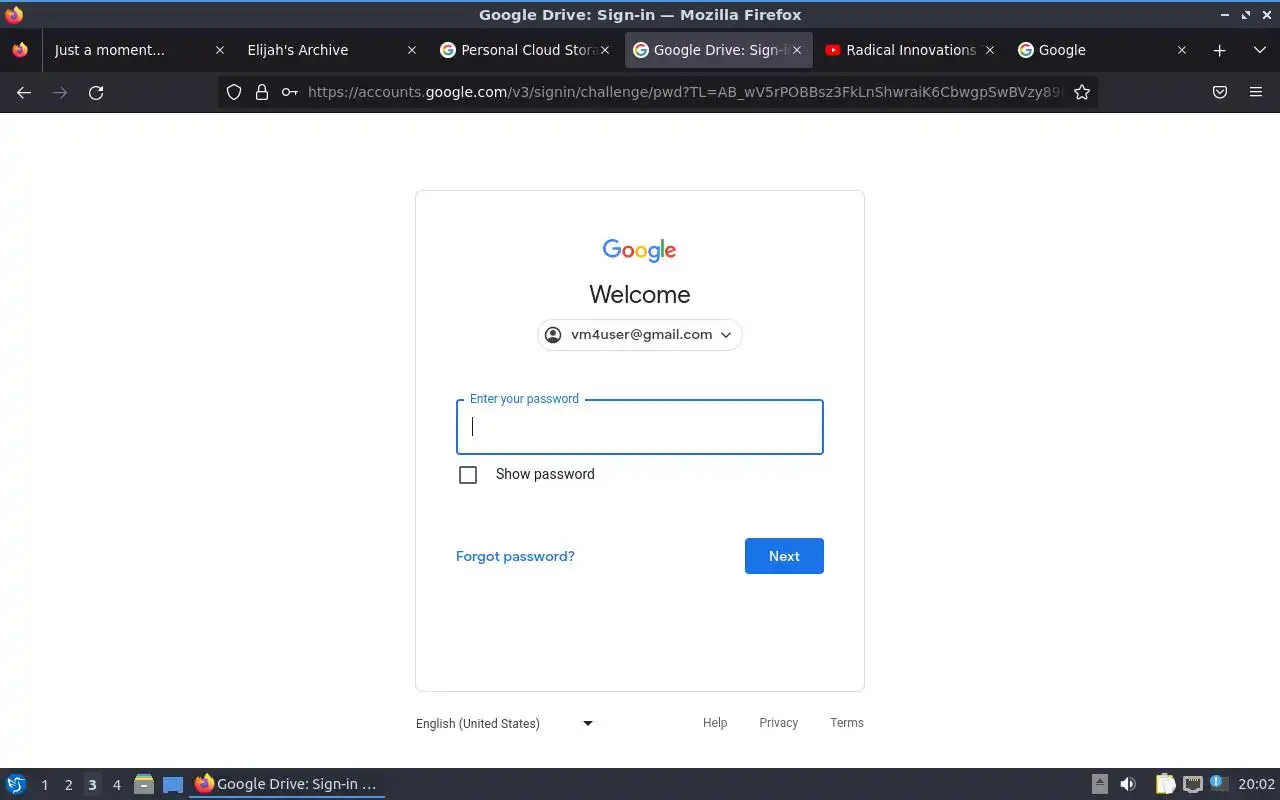
Task: Click the saved logins key icon
Action: [289, 92]
